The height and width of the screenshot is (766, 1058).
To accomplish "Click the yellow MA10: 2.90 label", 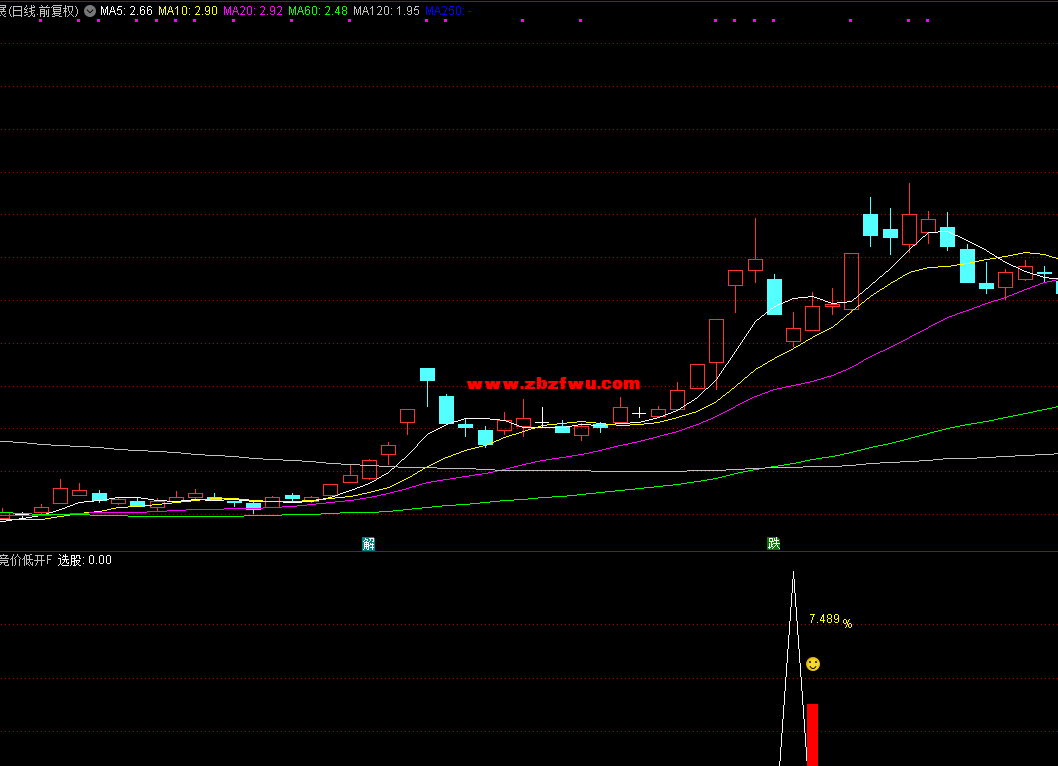I will click(188, 11).
